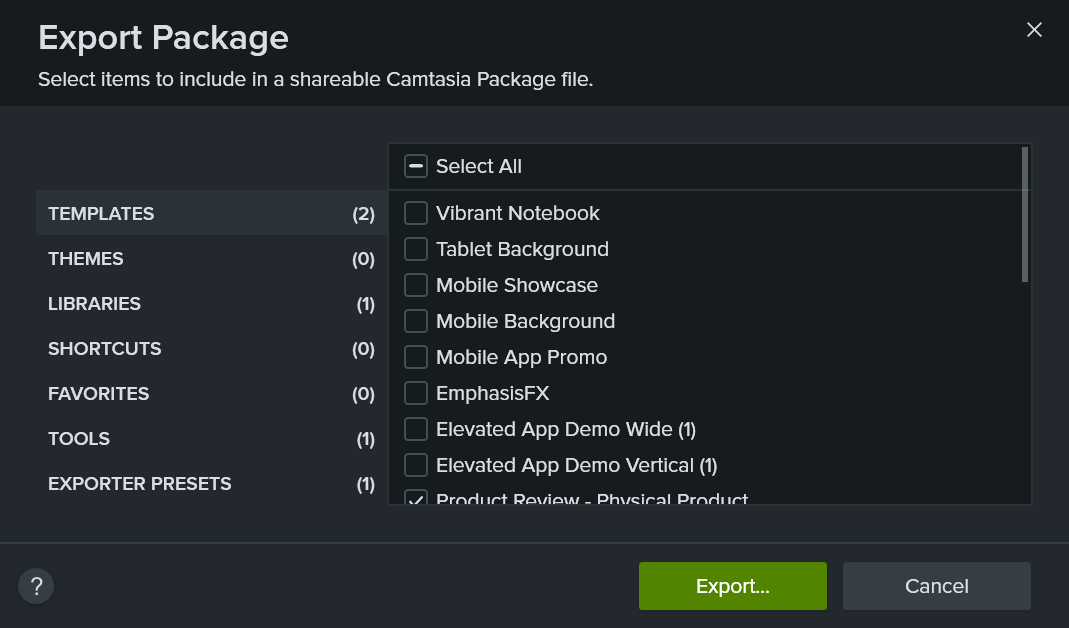Open the Themes category

[210, 259]
